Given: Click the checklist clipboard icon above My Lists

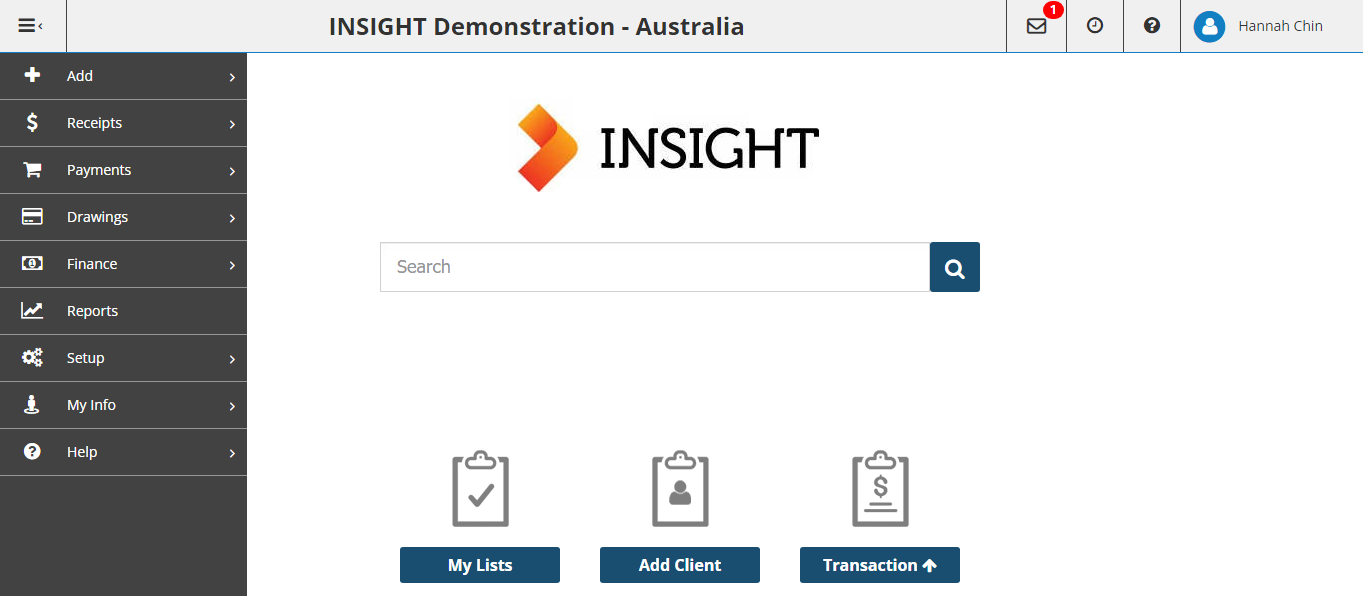Looking at the screenshot, I should pyautogui.click(x=480, y=488).
